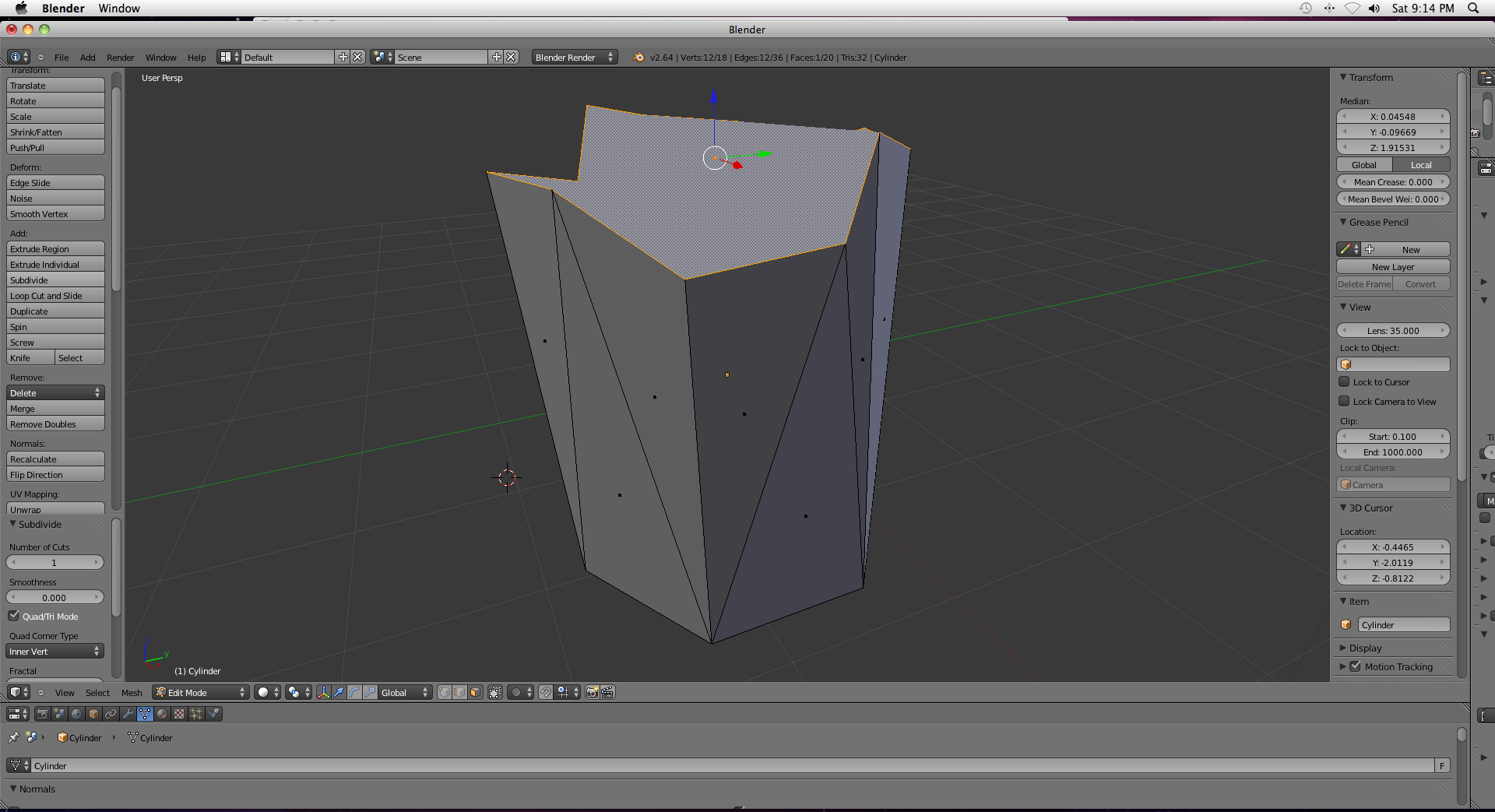Delete Default screen layout with X icon

[x=357, y=57]
